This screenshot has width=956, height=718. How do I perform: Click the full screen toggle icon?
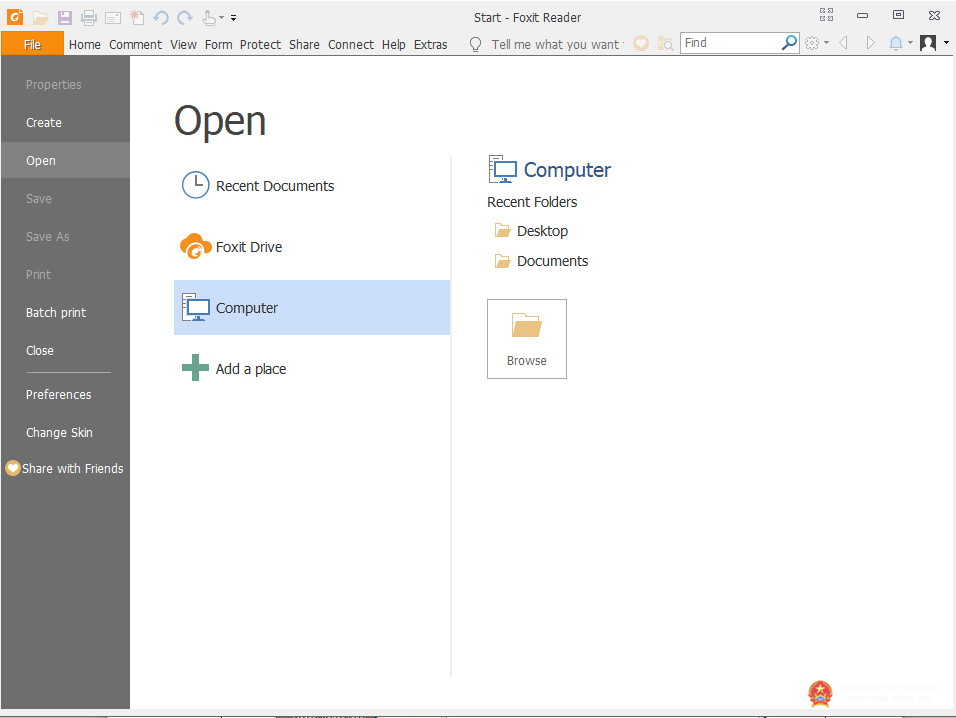tap(827, 15)
